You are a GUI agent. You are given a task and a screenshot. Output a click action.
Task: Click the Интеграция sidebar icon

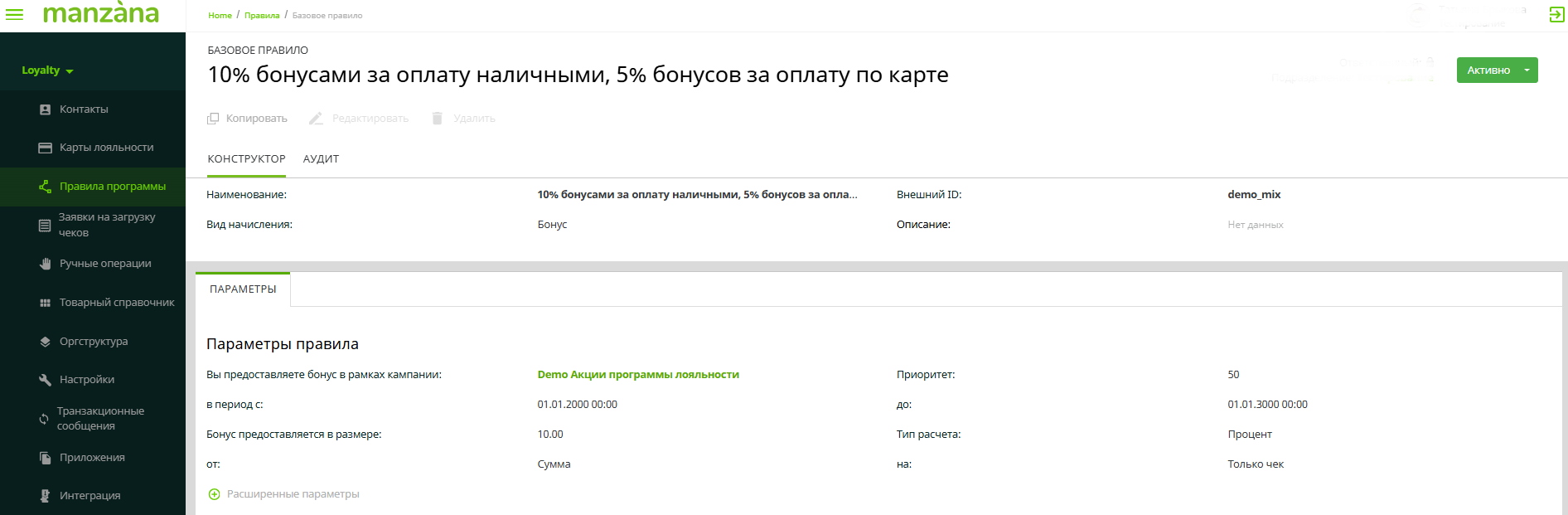tap(46, 496)
